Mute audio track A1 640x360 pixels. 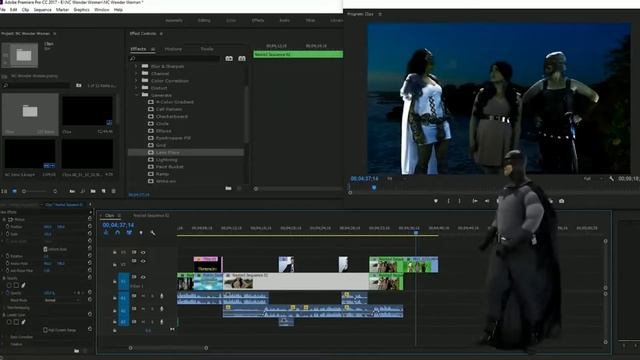(143, 296)
